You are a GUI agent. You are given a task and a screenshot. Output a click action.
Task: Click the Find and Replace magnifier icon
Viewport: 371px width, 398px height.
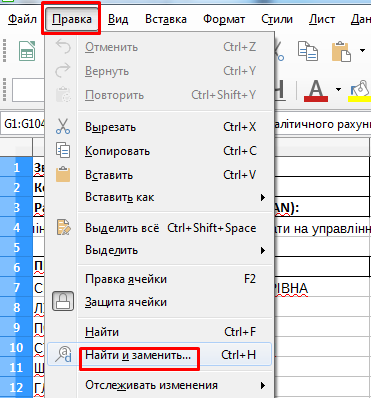click(63, 354)
